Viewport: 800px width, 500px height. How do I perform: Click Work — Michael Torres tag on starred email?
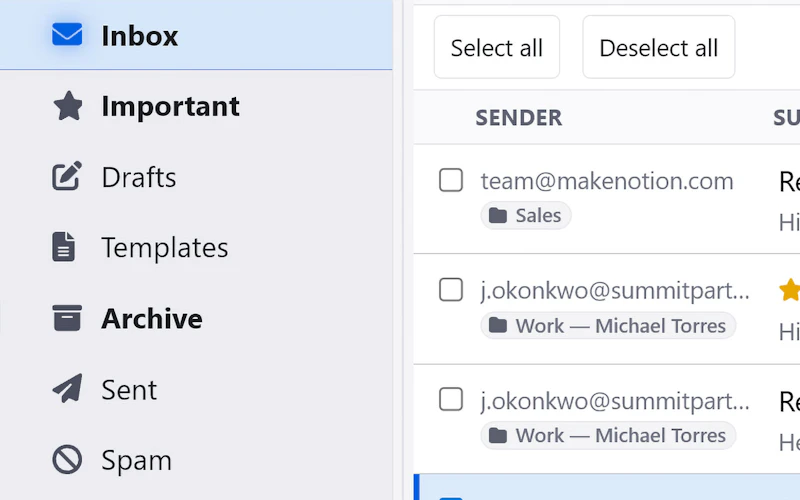(x=608, y=326)
